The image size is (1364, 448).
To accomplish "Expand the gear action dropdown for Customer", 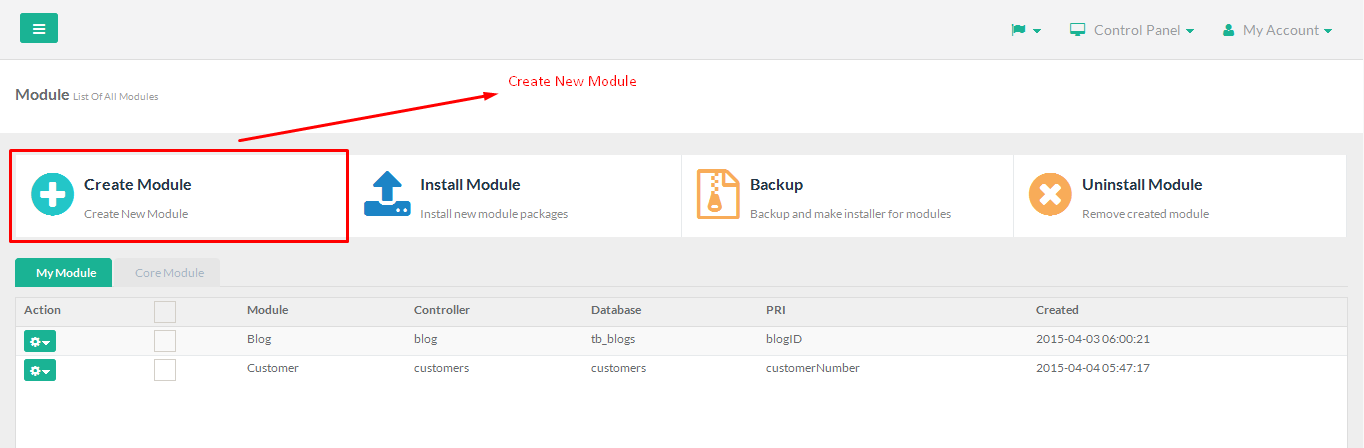I will click(40, 370).
